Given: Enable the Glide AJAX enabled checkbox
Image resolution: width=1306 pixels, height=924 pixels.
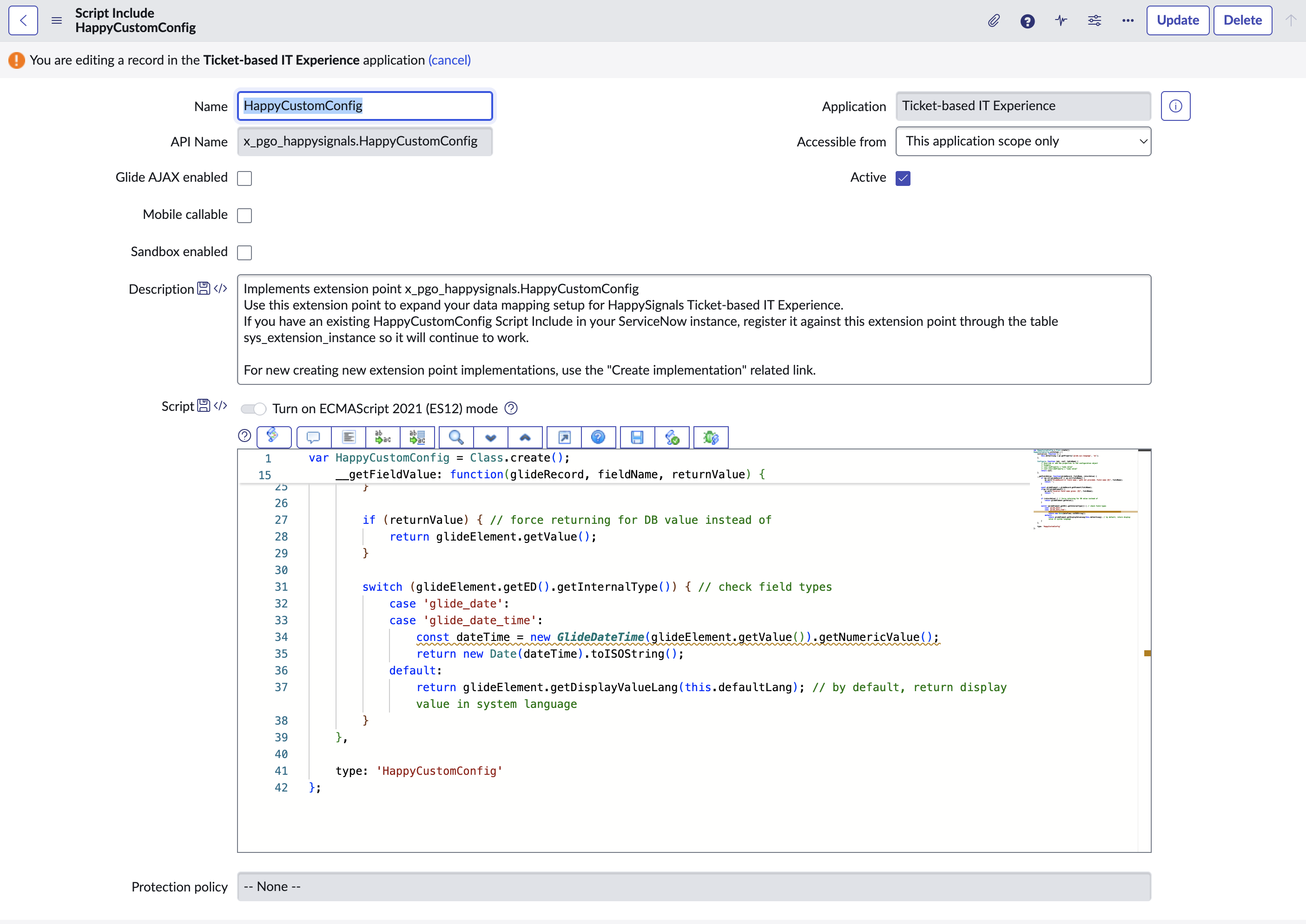Looking at the screenshot, I should click(244, 178).
